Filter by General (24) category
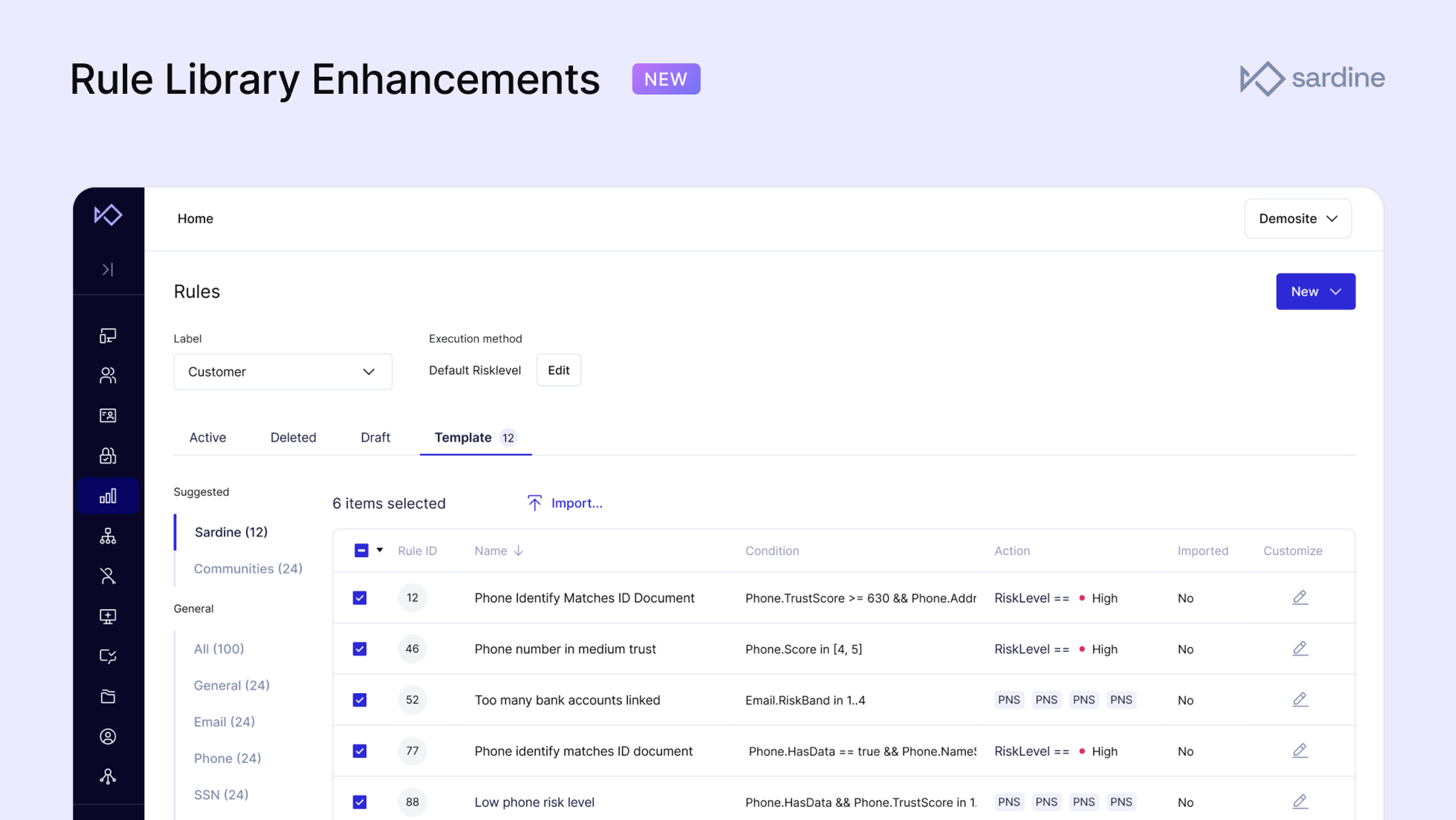Viewport: 1456px width, 820px height. 232,685
